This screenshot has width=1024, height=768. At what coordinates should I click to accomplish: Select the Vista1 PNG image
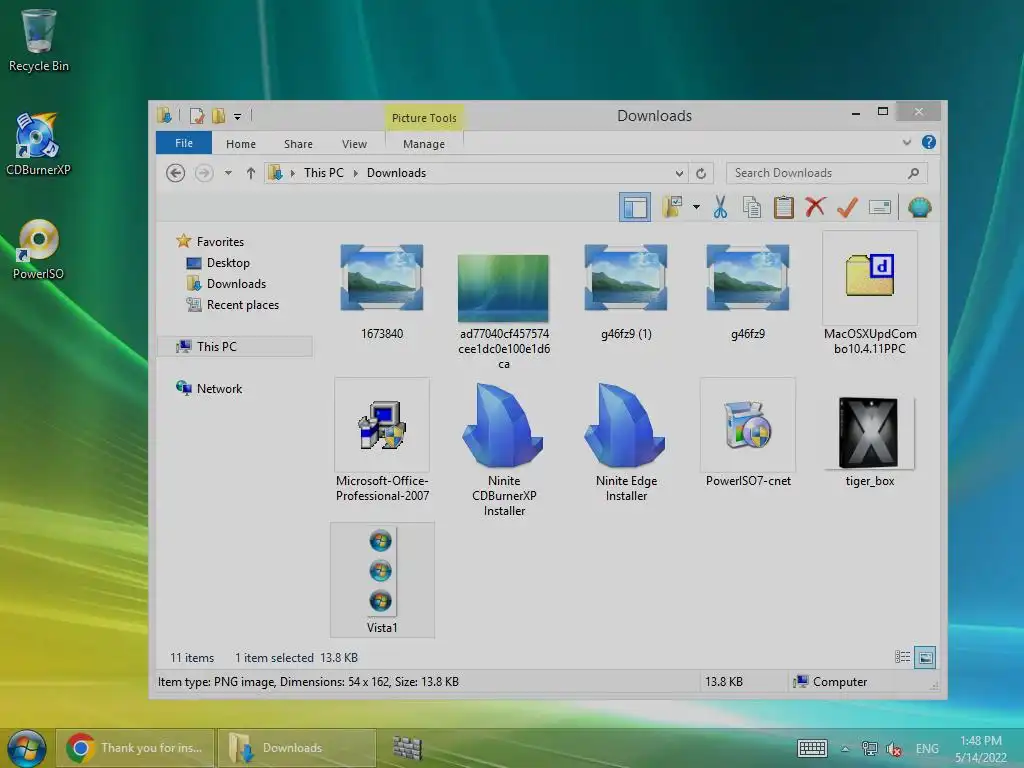(x=382, y=580)
